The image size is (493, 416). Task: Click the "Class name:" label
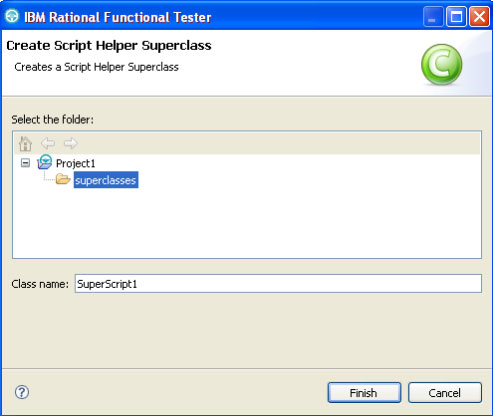[x=40, y=284]
